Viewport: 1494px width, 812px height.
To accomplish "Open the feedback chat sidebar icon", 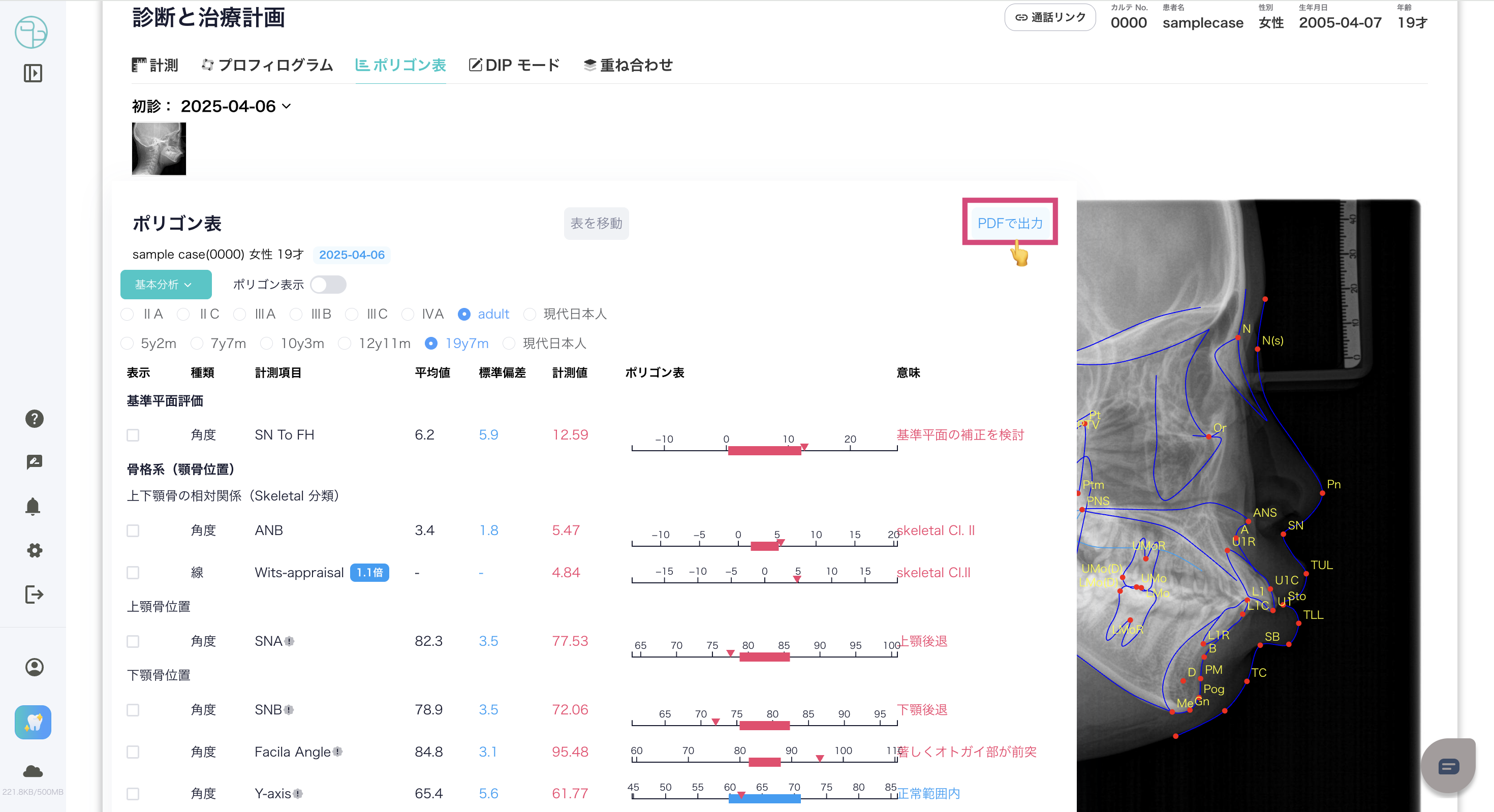I will pos(34,462).
